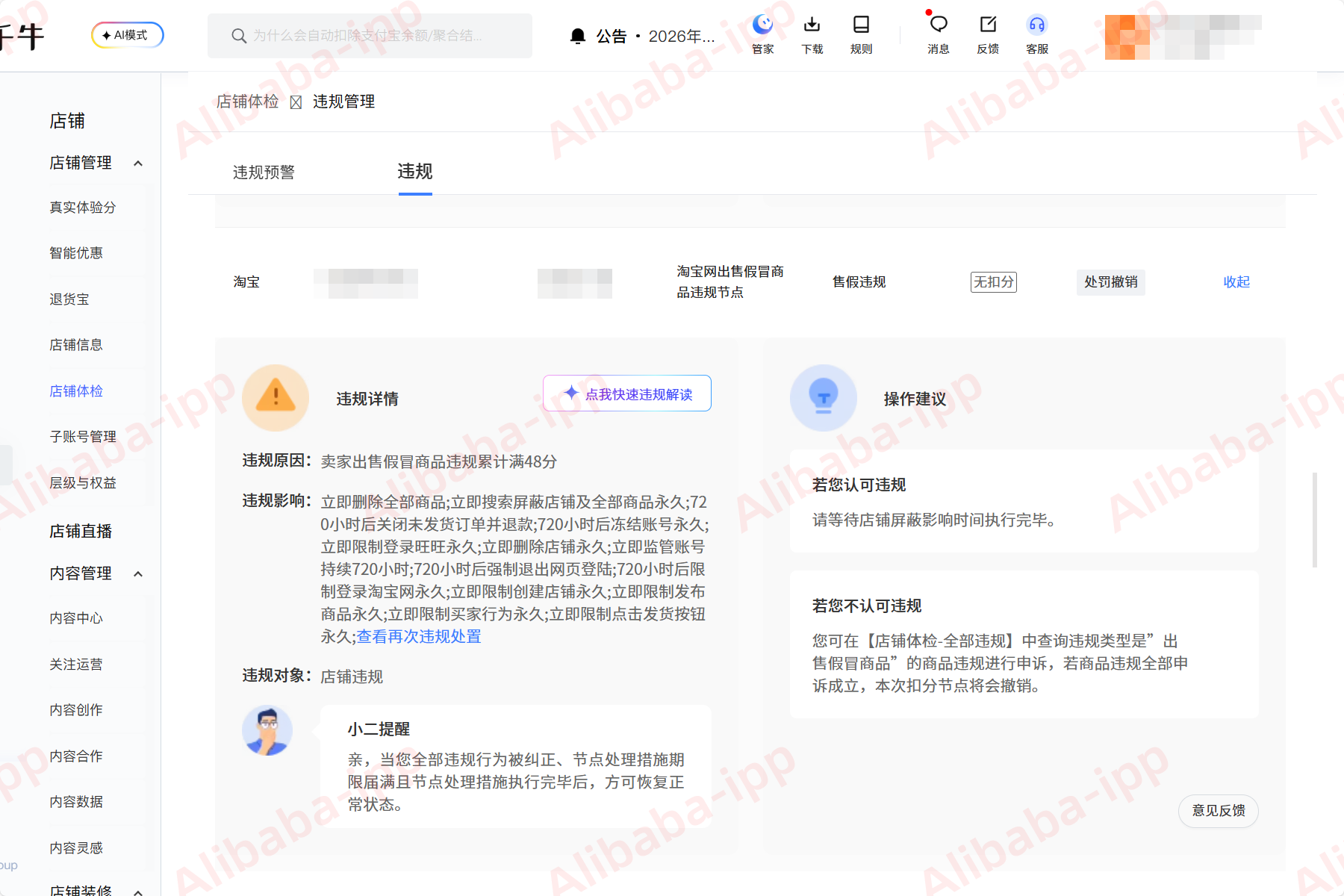Click the 意见反馈 button

[x=1219, y=811]
